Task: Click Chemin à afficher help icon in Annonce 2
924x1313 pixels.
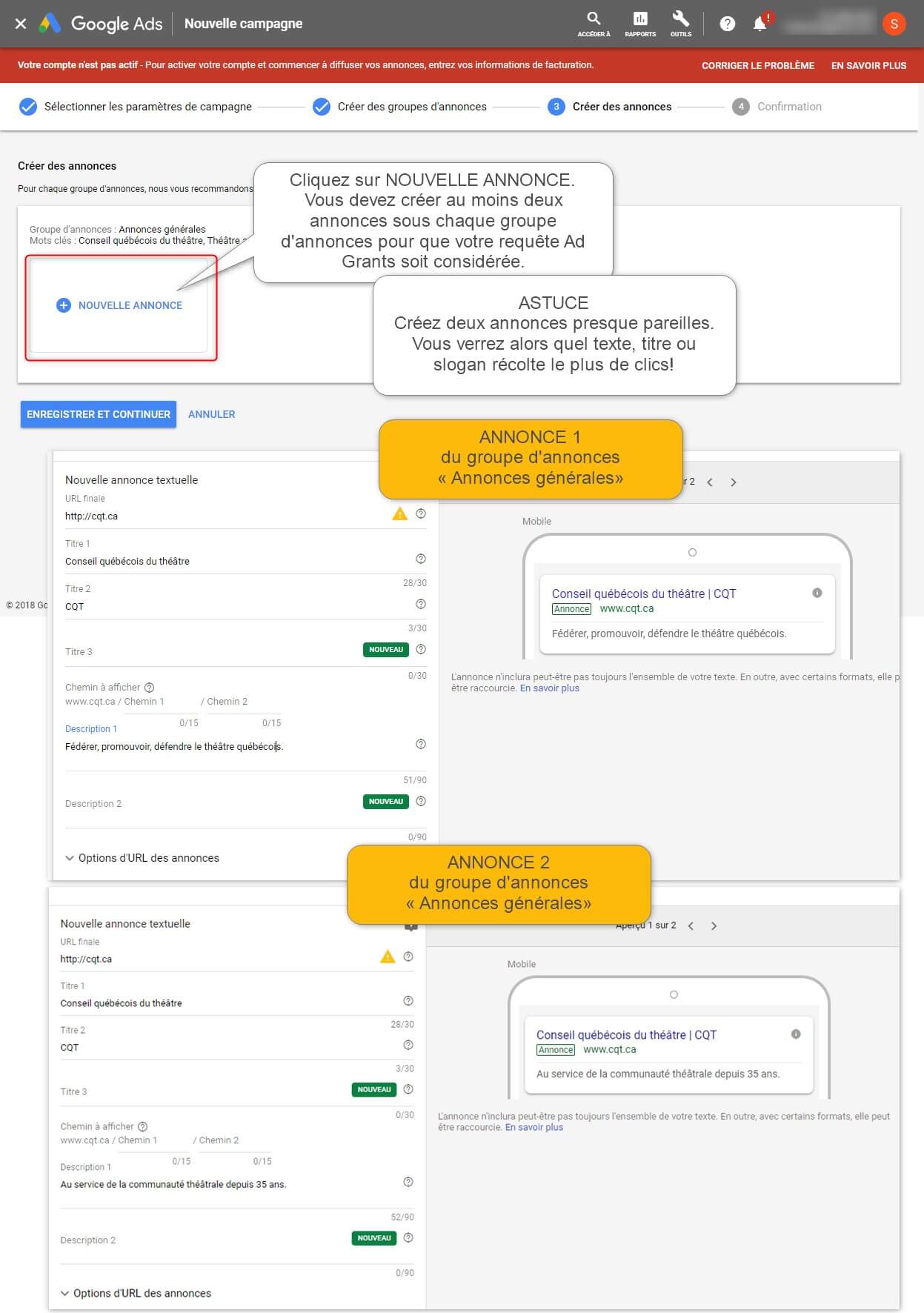Action: 143,1126
